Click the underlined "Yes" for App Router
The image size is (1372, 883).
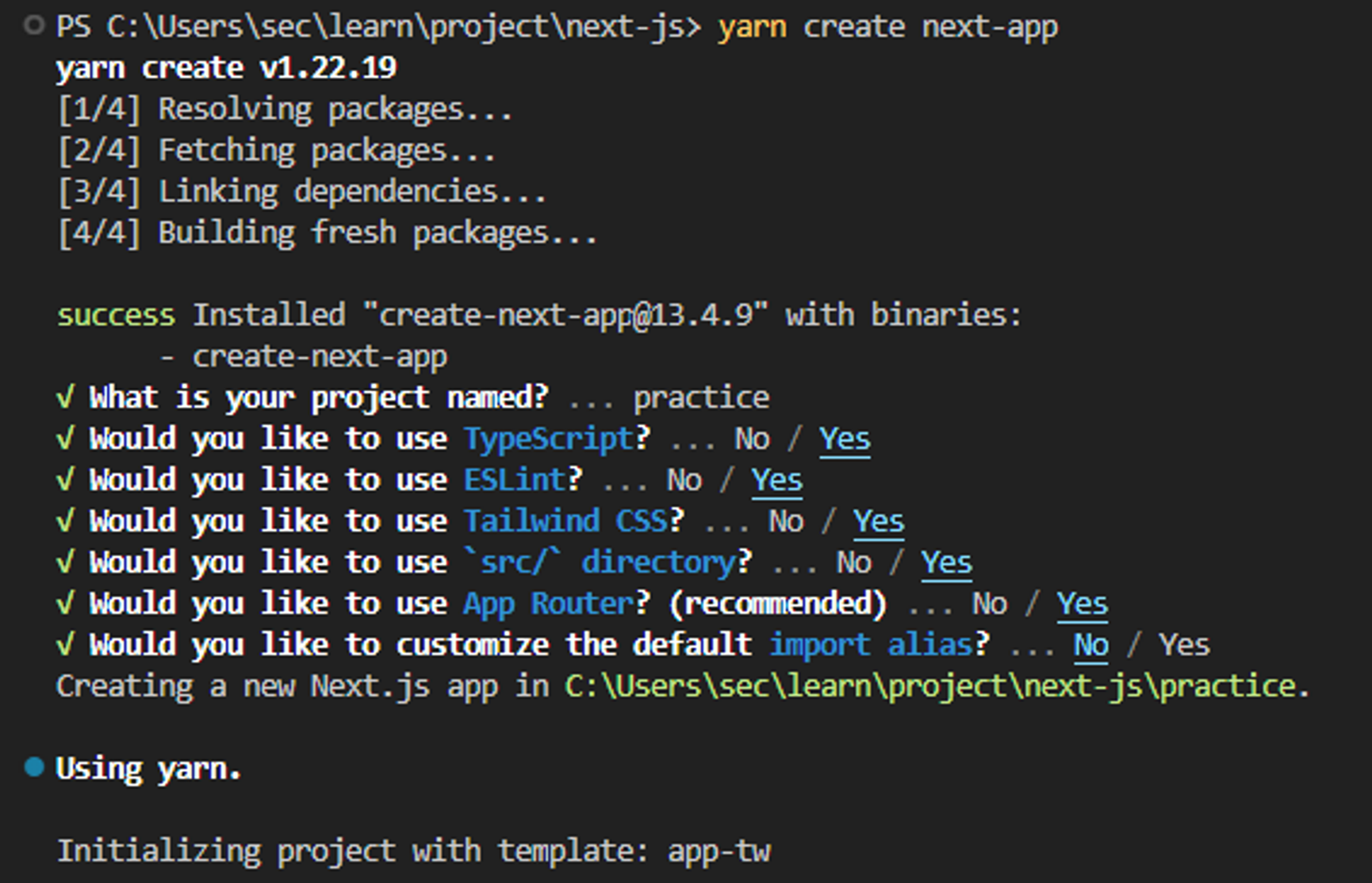(1082, 603)
